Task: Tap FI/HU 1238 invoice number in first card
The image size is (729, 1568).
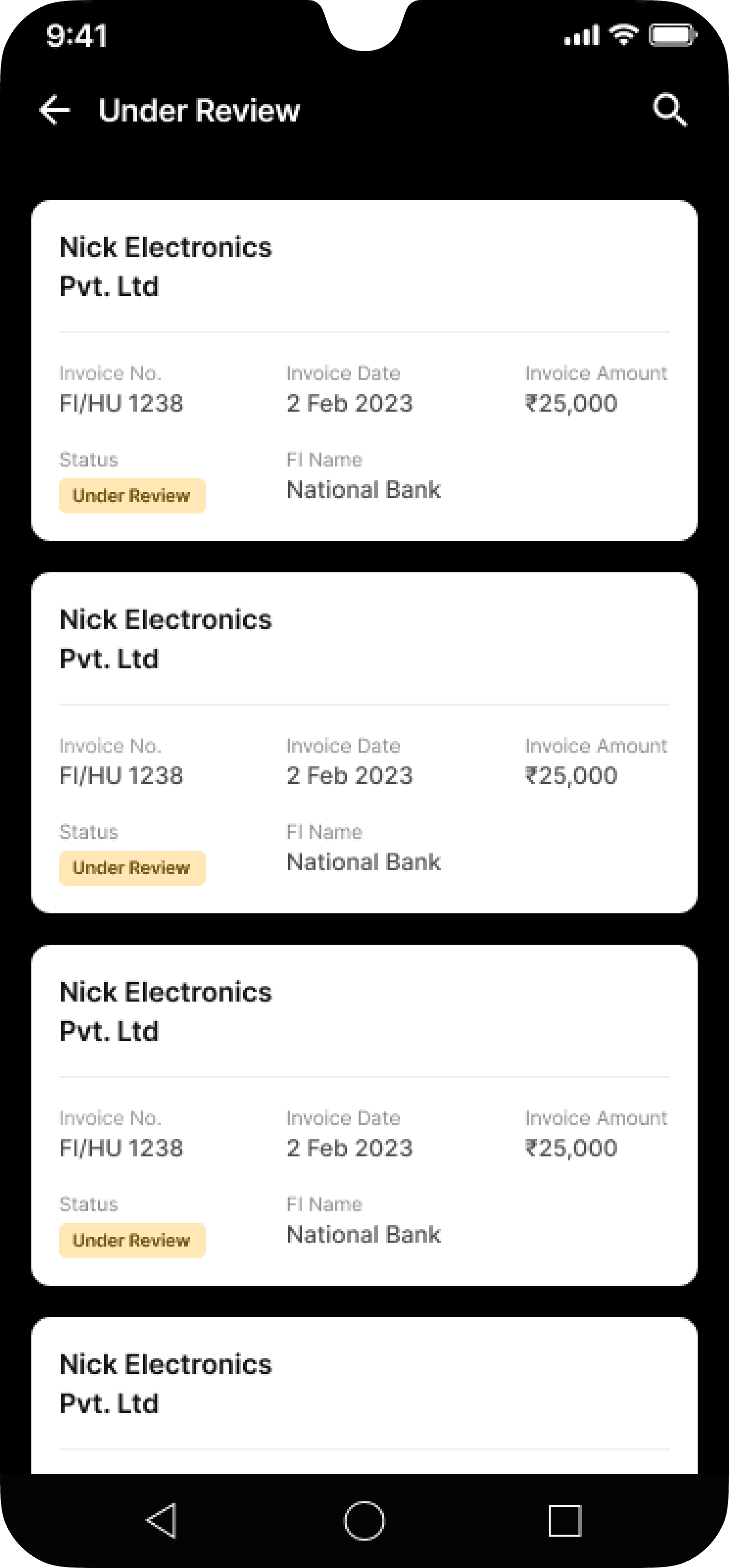Action: [121, 403]
